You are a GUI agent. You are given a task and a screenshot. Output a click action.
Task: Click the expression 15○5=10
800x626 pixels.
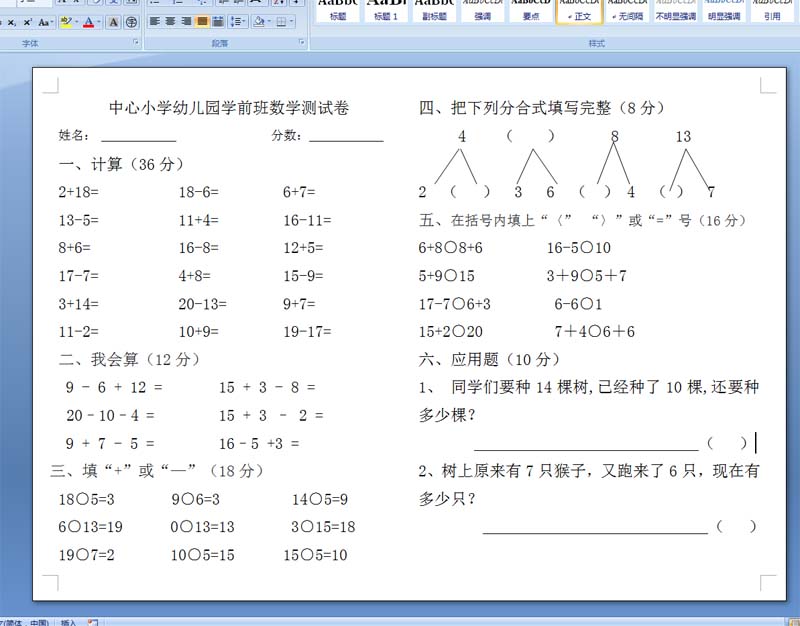tap(315, 555)
